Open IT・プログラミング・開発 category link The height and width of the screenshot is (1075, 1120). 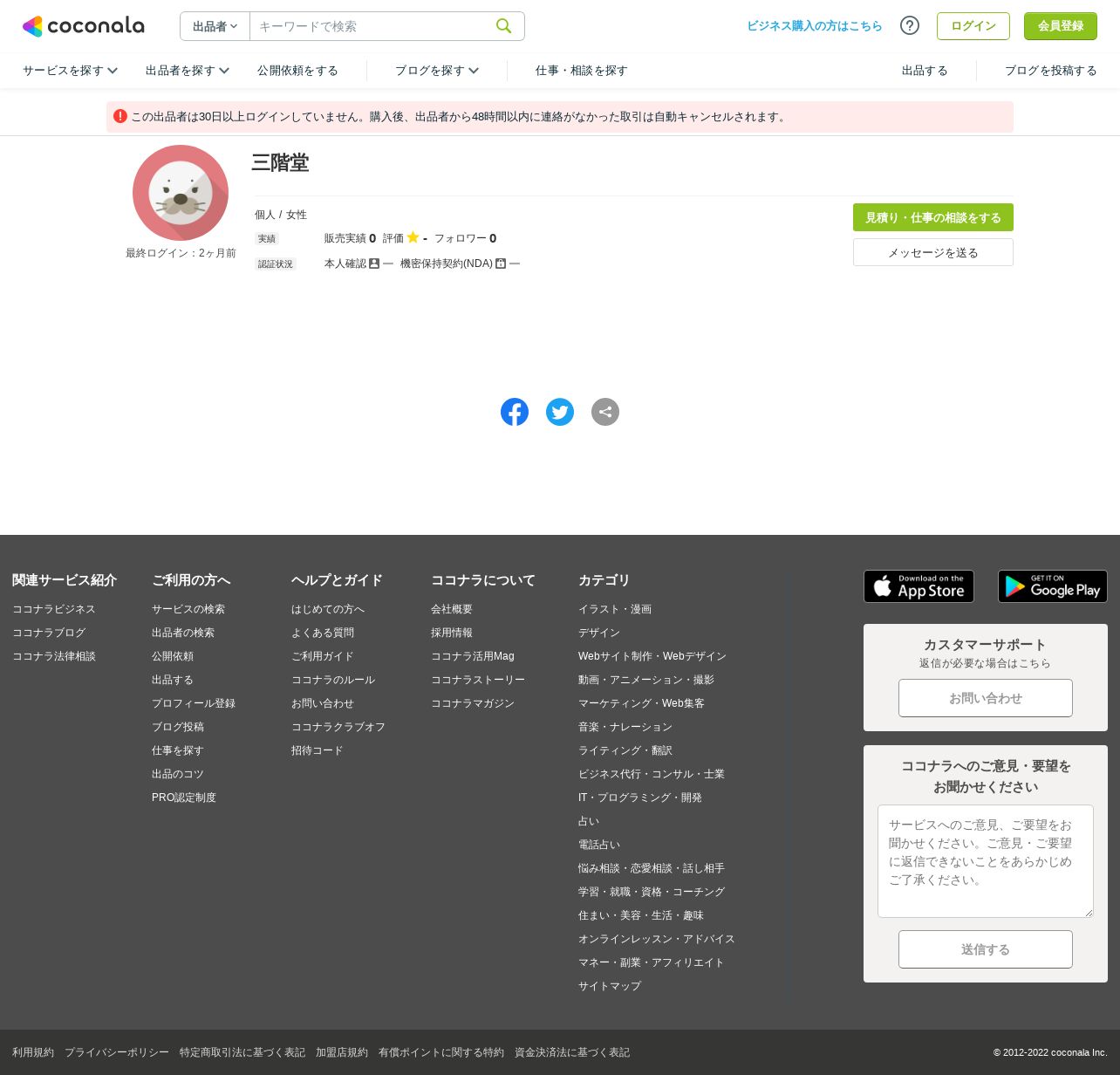pos(640,798)
